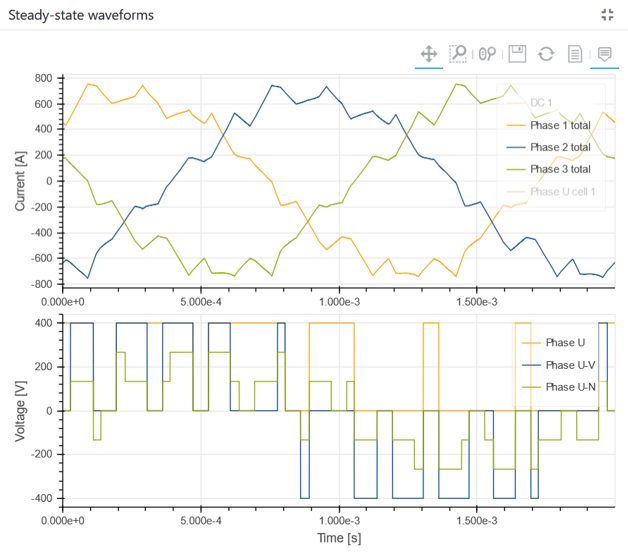Hide the Phase 1 total trace via legend
Image resolution: width=628 pixels, height=556 pixels.
tap(559, 125)
